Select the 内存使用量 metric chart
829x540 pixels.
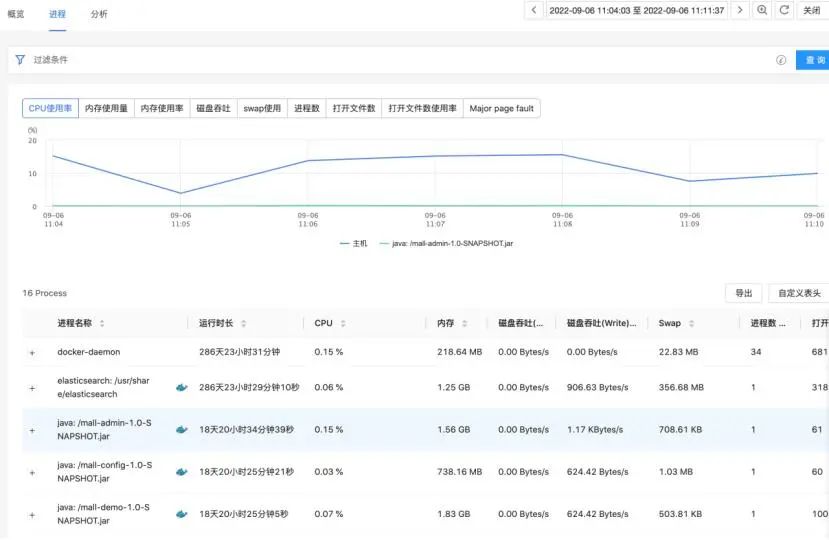[106, 108]
